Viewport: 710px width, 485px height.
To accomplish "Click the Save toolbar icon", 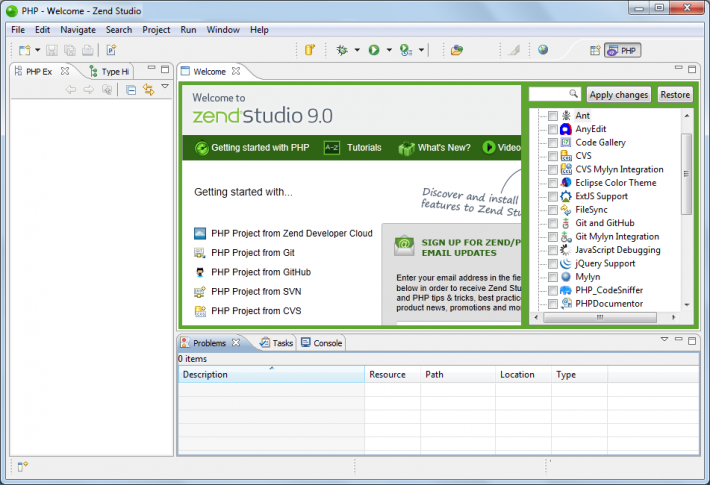I will [x=52, y=50].
